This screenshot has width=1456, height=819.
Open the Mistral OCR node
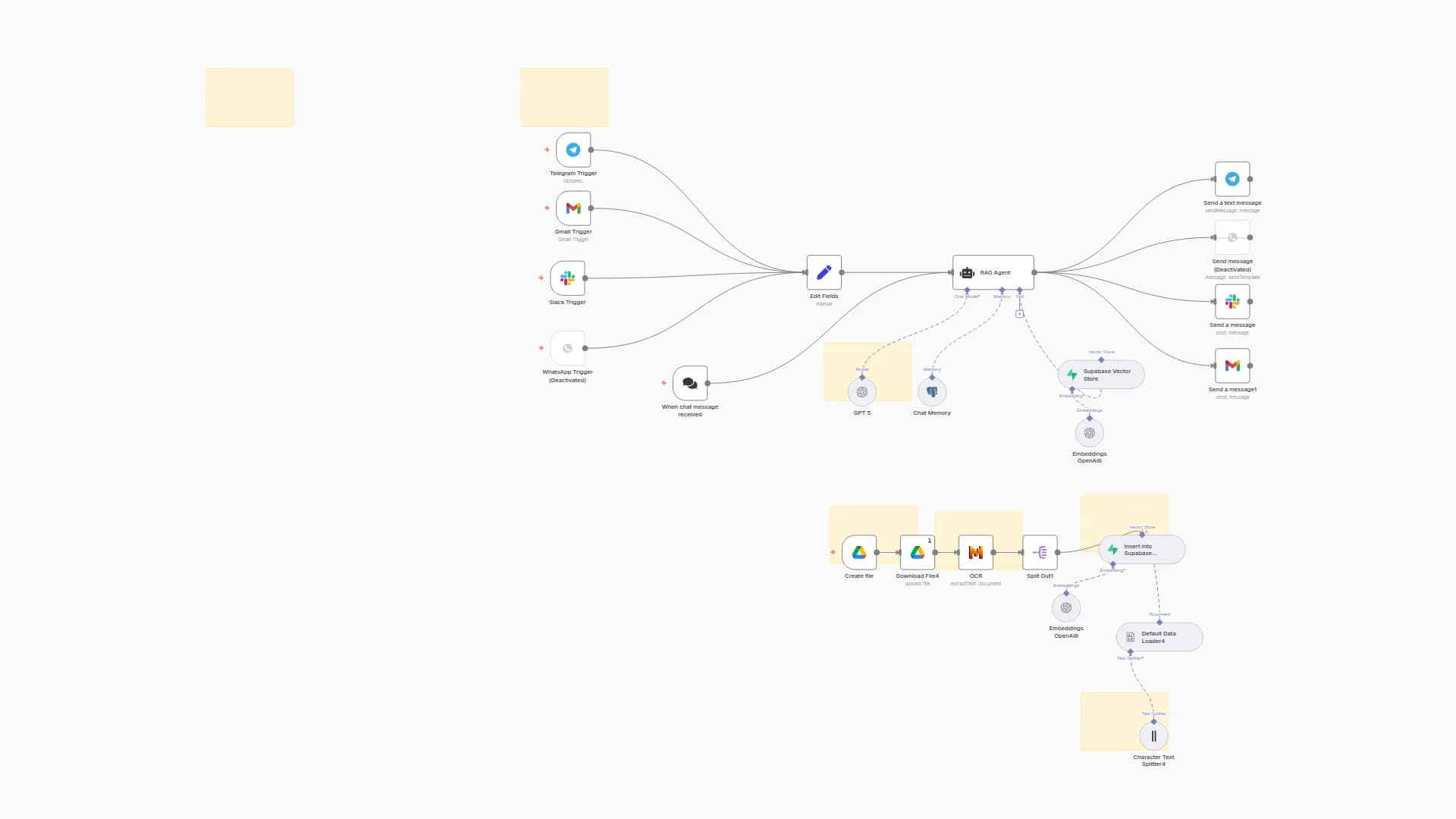pos(975,553)
